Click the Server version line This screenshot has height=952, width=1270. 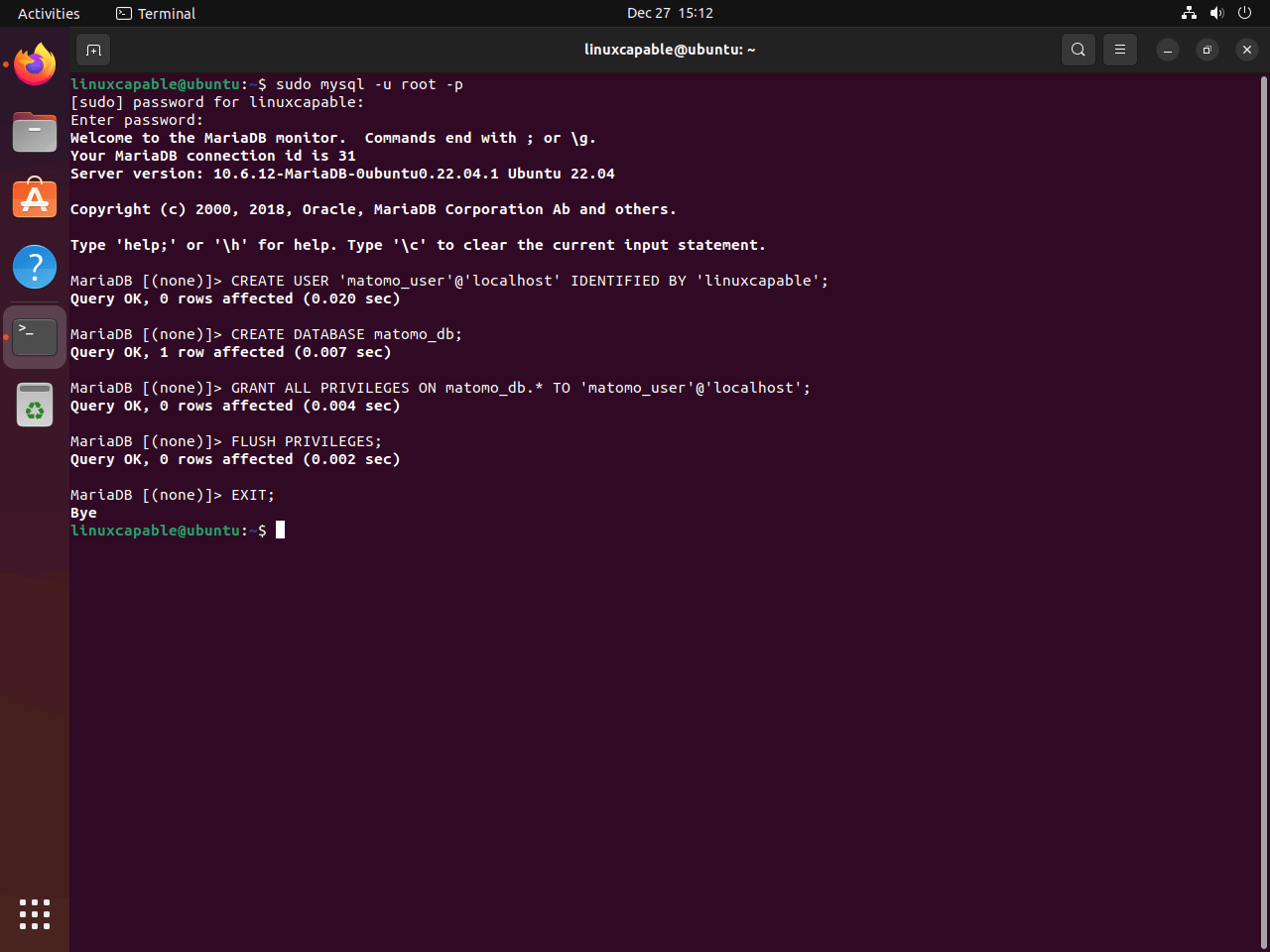[x=342, y=174]
